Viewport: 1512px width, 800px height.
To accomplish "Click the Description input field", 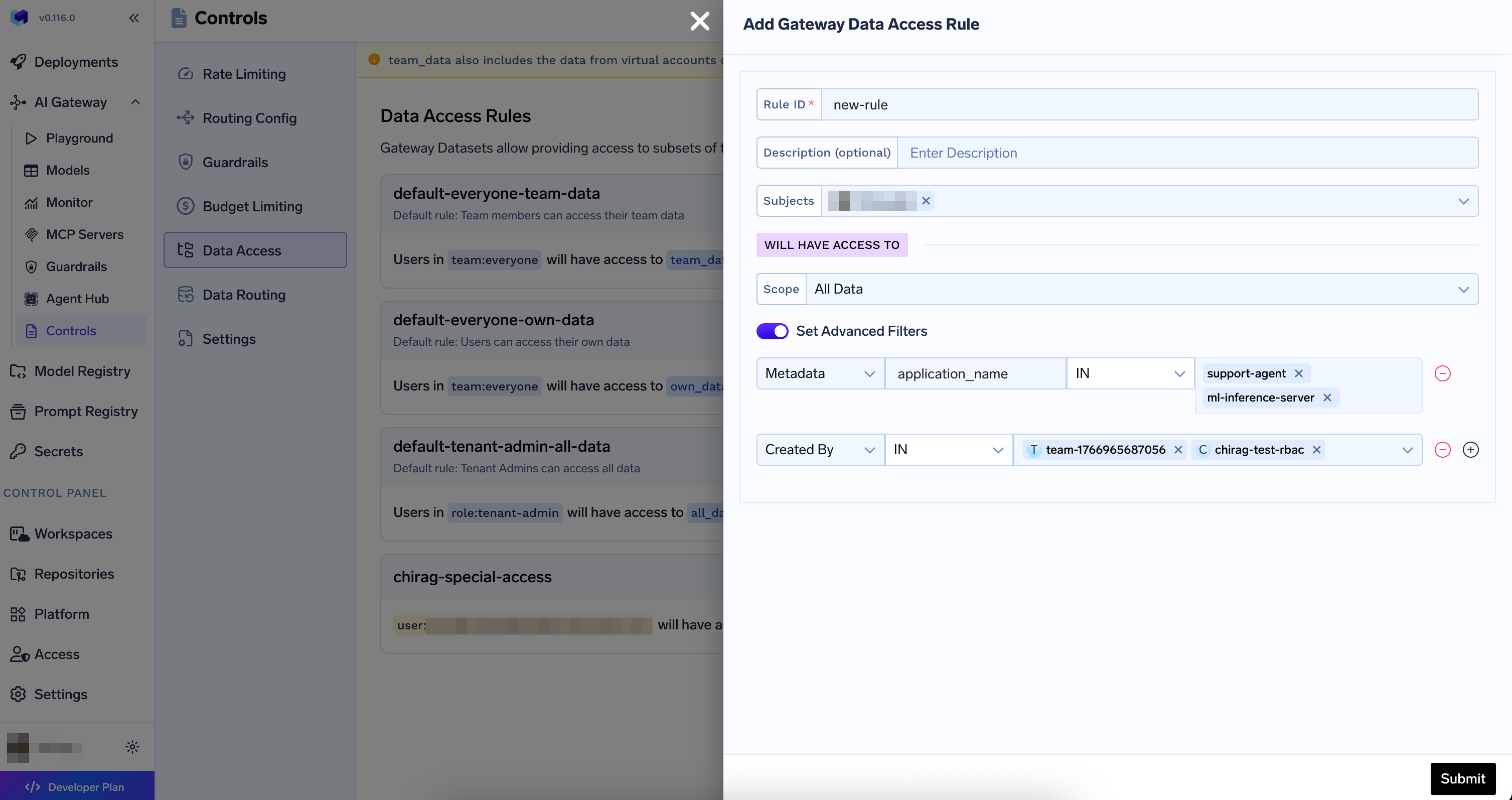I will 1187,153.
